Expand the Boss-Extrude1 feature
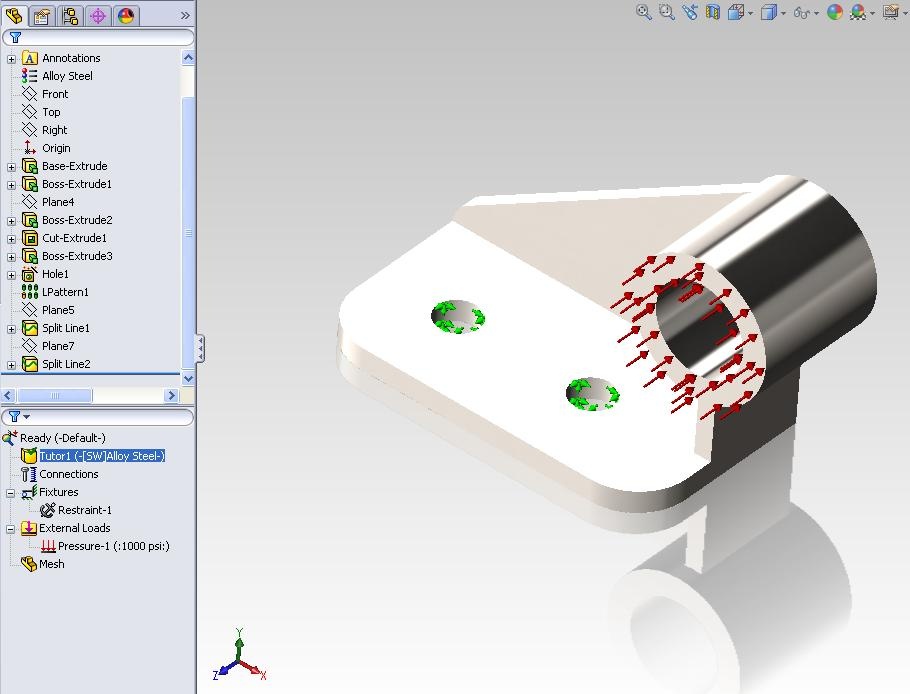This screenshot has height=694, width=910. [x=11, y=185]
